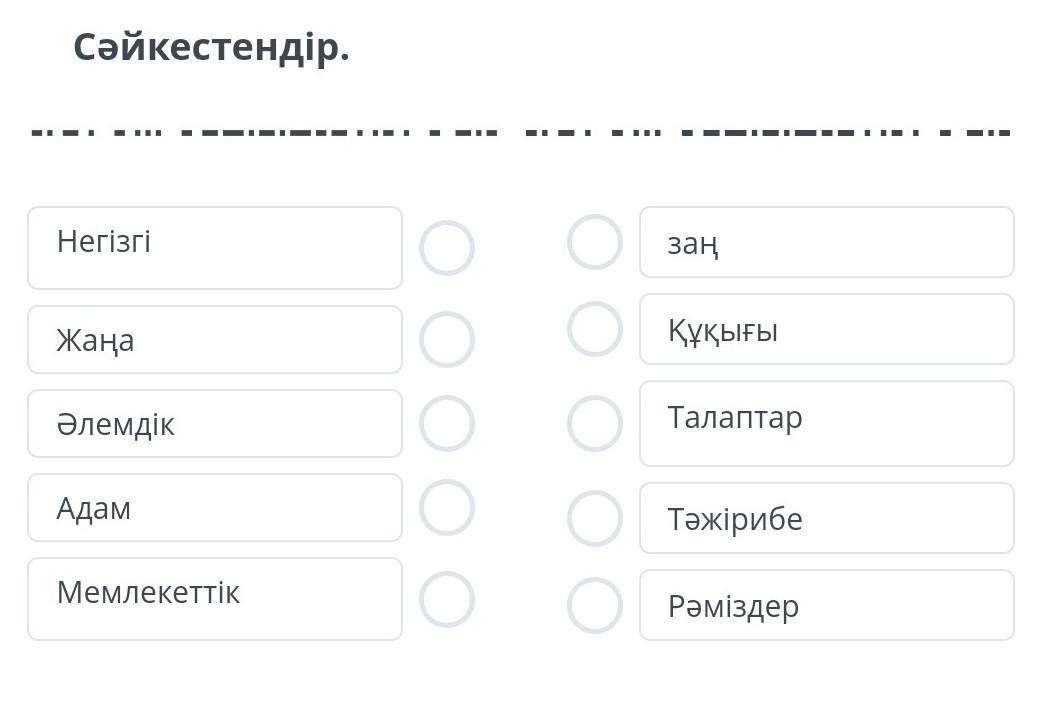Select the circle next to Мемлекеттік
Image resolution: width=1060 pixels, height=728 pixels.
(446, 599)
